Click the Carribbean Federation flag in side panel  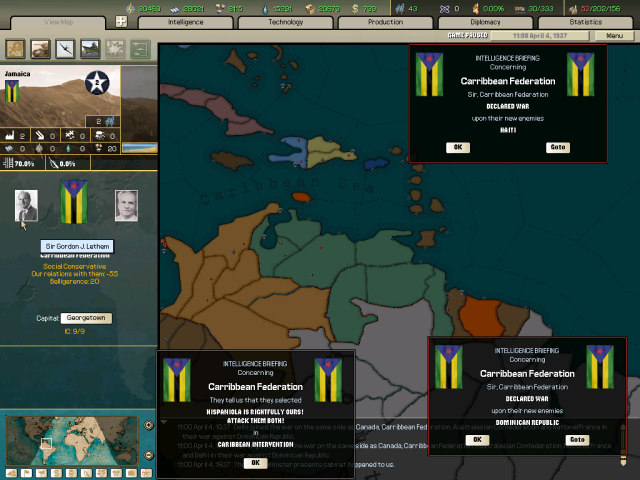[x=73, y=202]
